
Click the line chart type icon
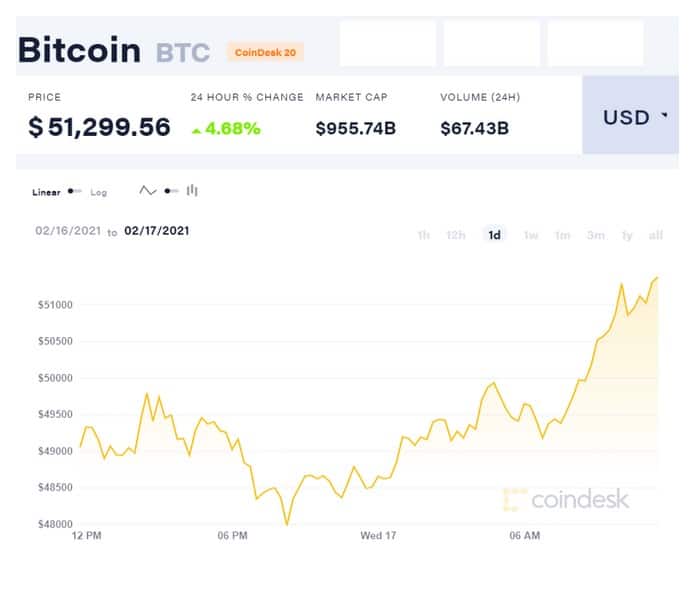point(148,191)
